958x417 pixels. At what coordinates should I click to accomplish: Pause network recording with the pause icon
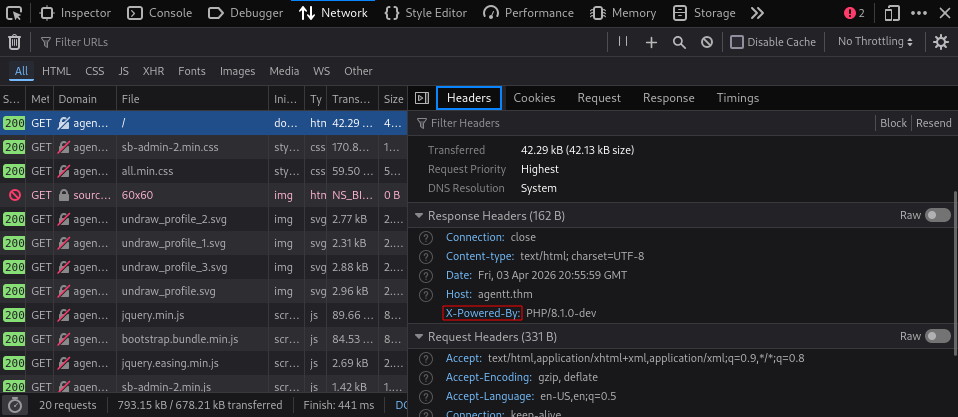[623, 42]
